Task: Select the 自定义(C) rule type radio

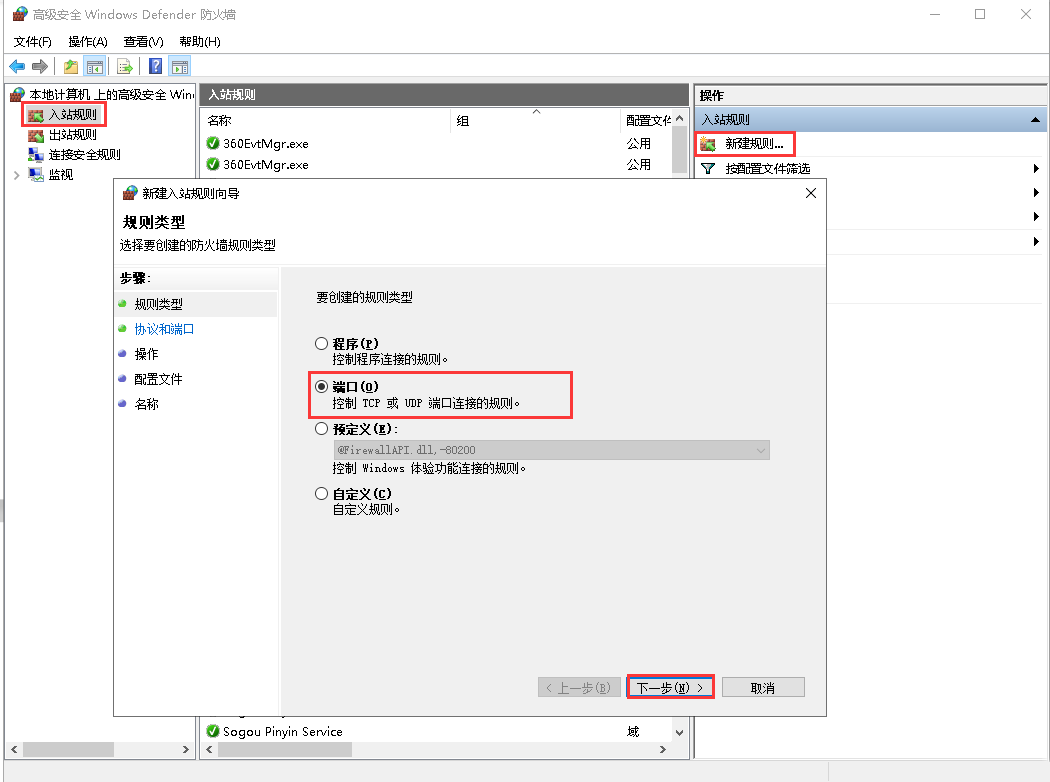Action: point(321,493)
